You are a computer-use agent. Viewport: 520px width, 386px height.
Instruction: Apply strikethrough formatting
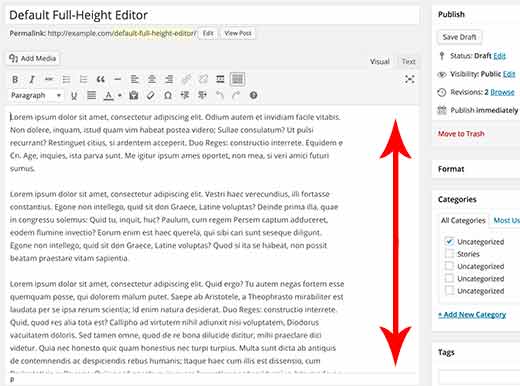click(49, 79)
